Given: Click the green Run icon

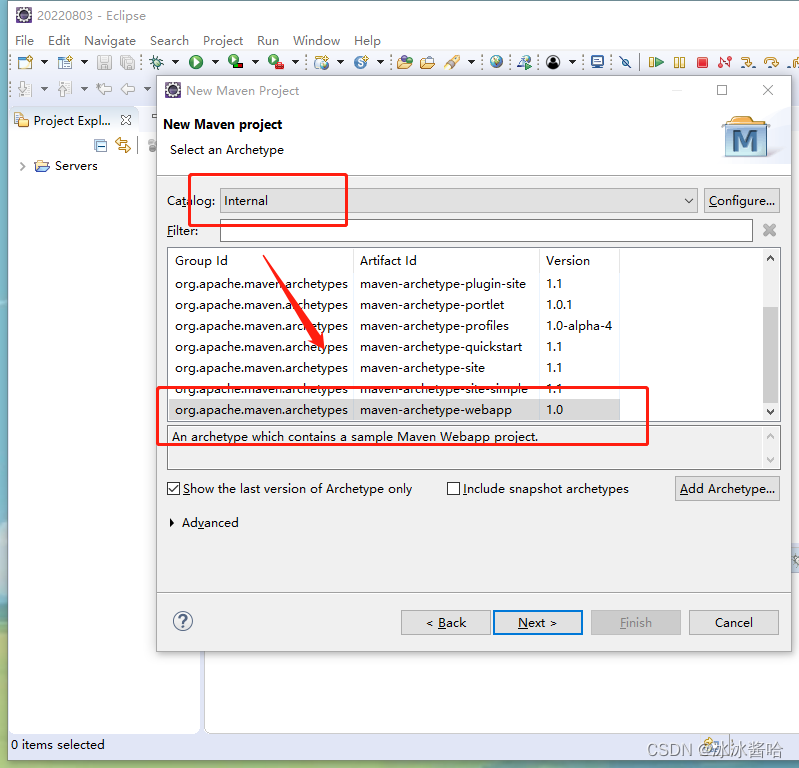Looking at the screenshot, I should click(x=196, y=62).
